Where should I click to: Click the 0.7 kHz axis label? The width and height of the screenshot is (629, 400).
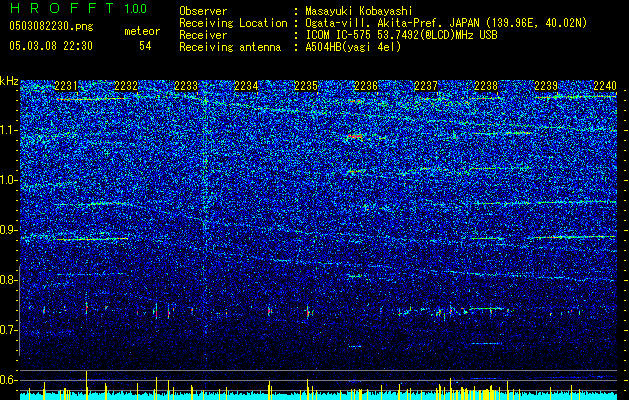click(9, 330)
